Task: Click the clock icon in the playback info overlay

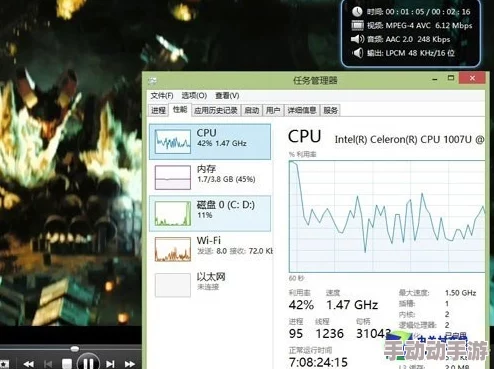Action: (x=357, y=12)
